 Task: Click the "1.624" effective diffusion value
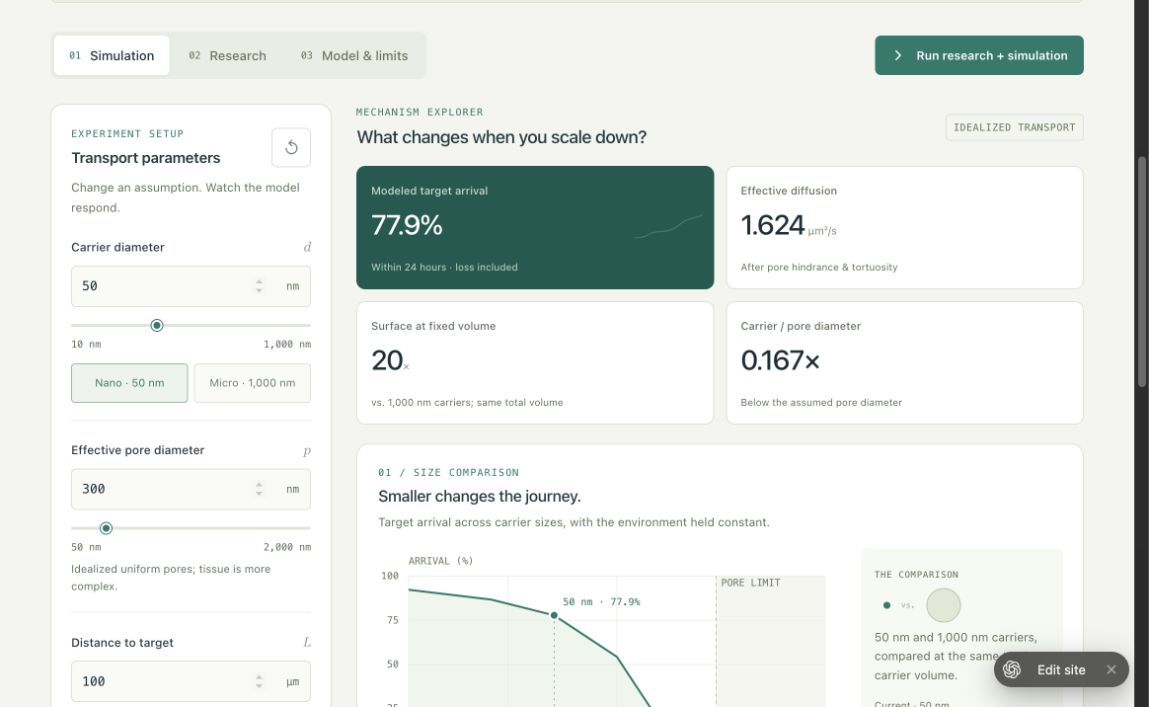point(772,225)
